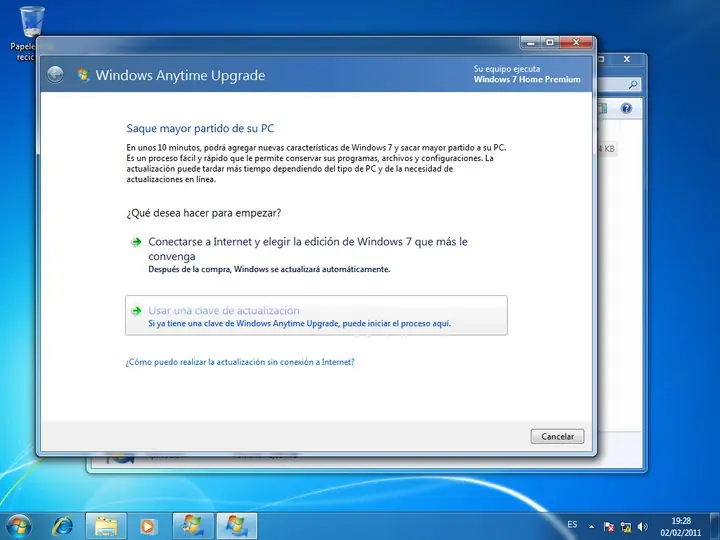The height and width of the screenshot is (540, 720).
Task: Open the help icon in the background window
Action: coord(626,108)
